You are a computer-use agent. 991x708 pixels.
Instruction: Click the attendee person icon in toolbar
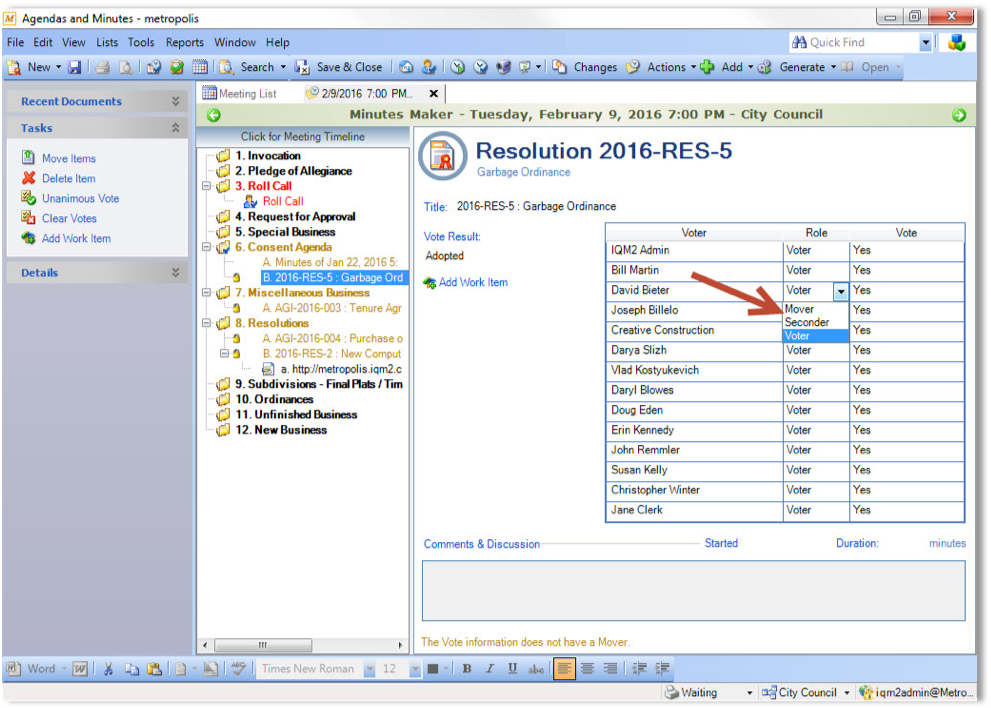click(x=429, y=67)
